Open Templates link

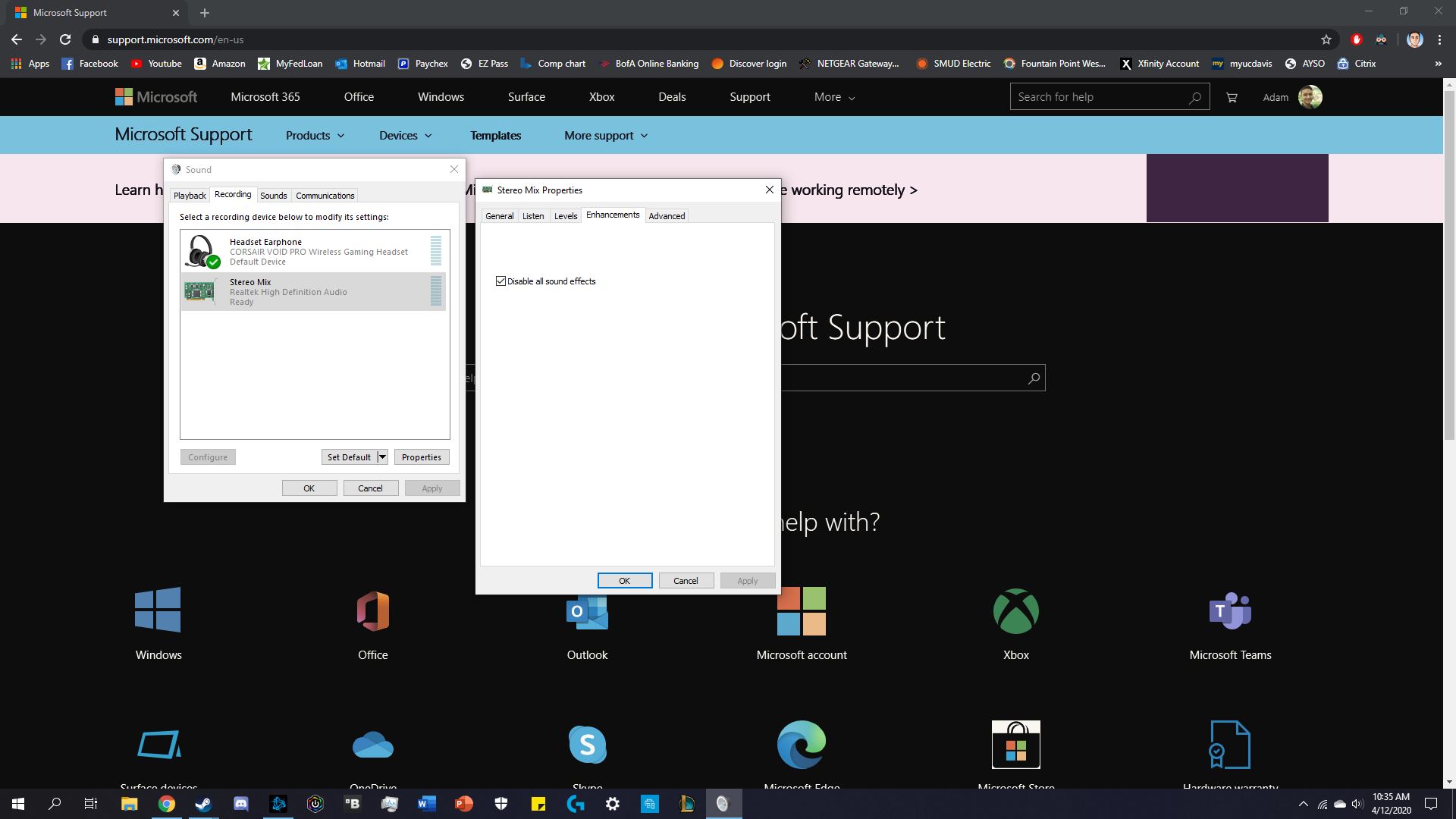pyautogui.click(x=495, y=136)
